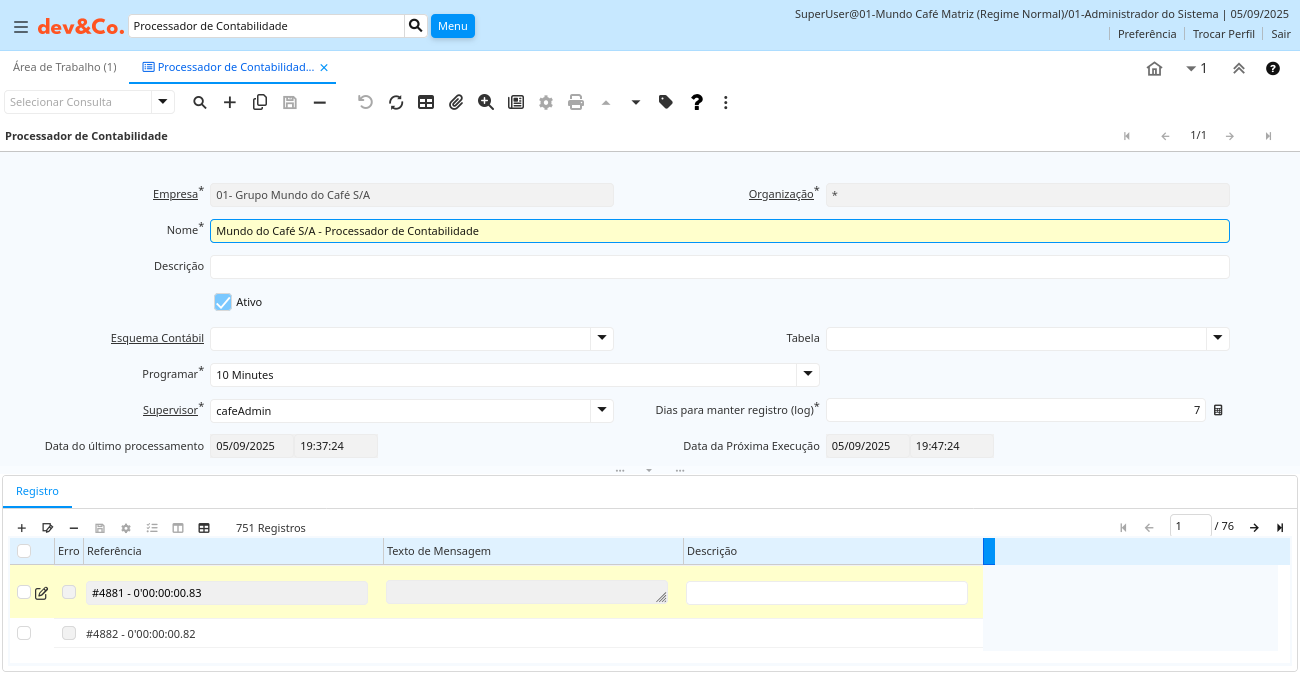Click the Copy Record icon
The image size is (1300, 674).
(260, 102)
